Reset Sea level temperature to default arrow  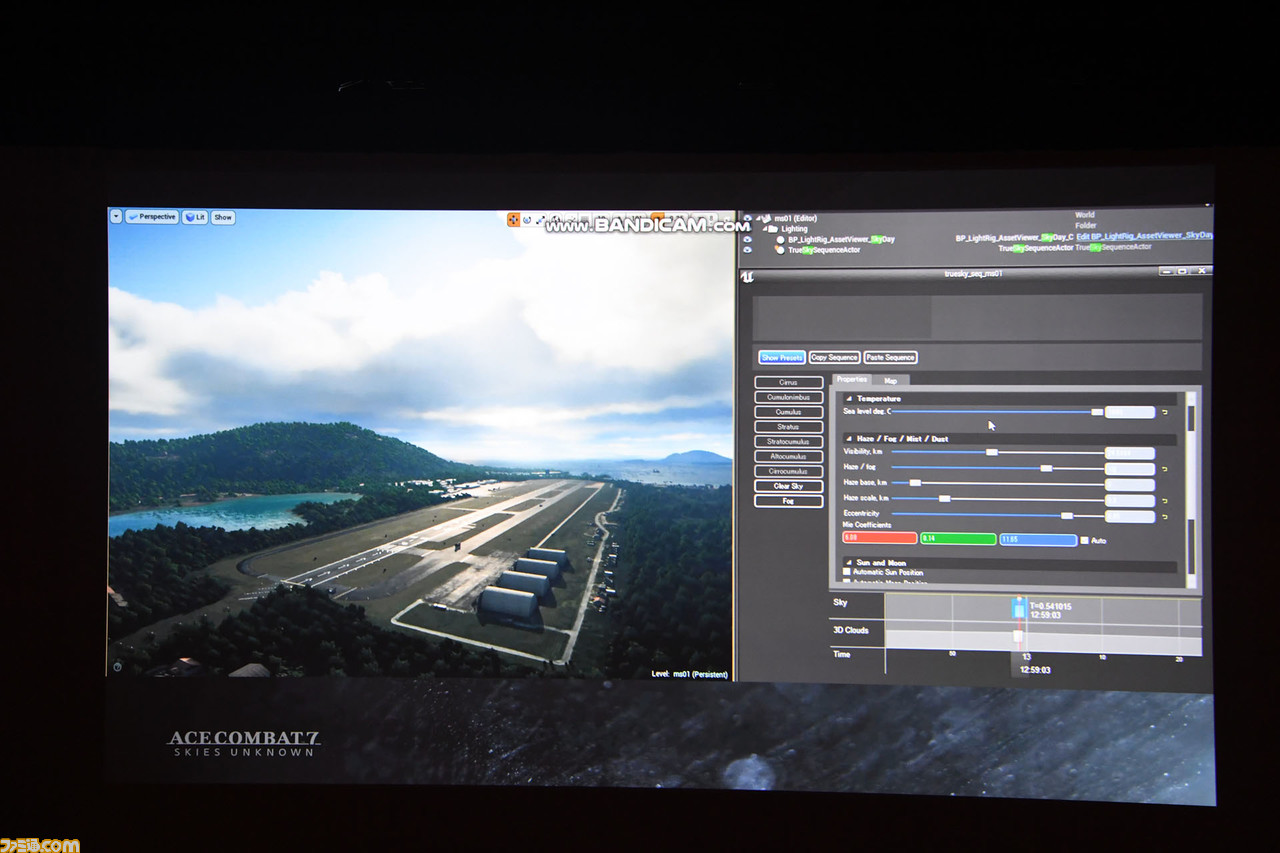point(1165,412)
